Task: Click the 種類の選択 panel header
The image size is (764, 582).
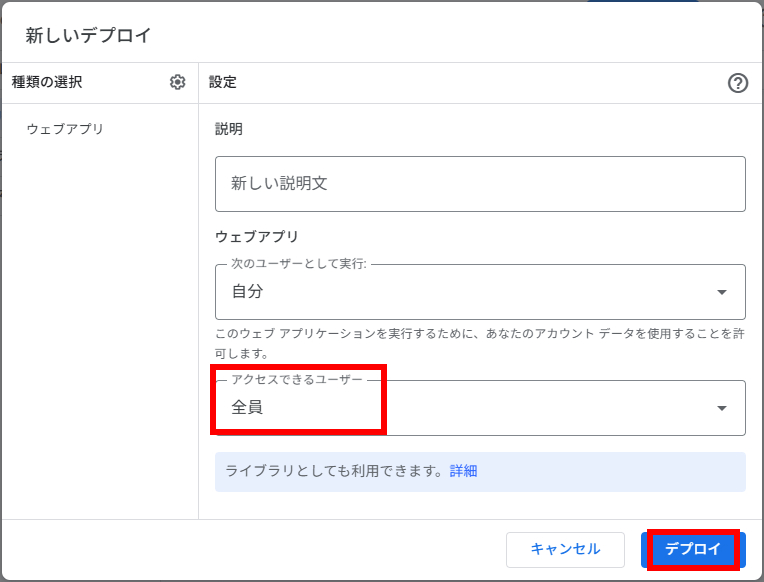Action: click(x=47, y=82)
